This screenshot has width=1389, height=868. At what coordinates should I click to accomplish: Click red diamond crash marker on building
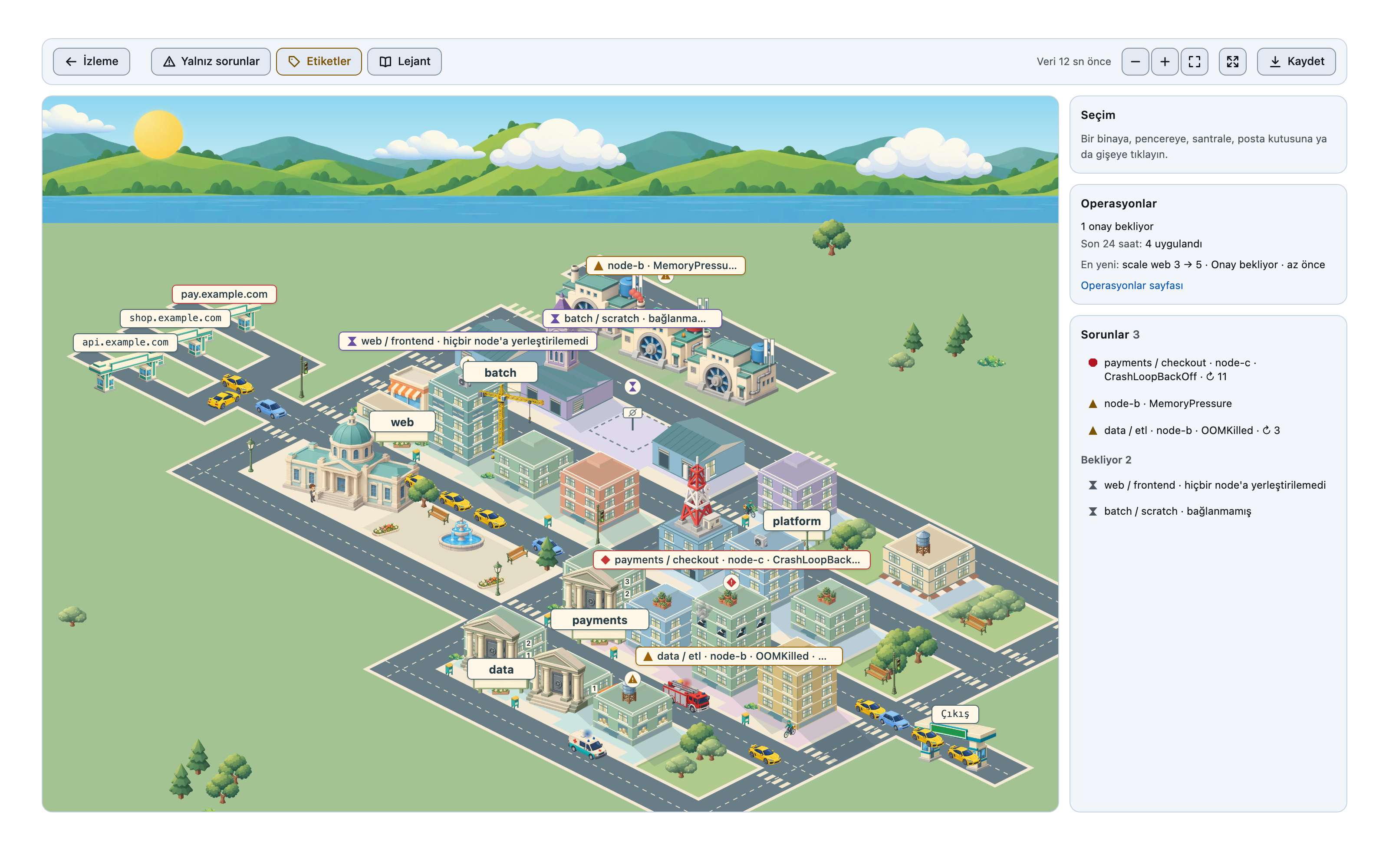(731, 582)
